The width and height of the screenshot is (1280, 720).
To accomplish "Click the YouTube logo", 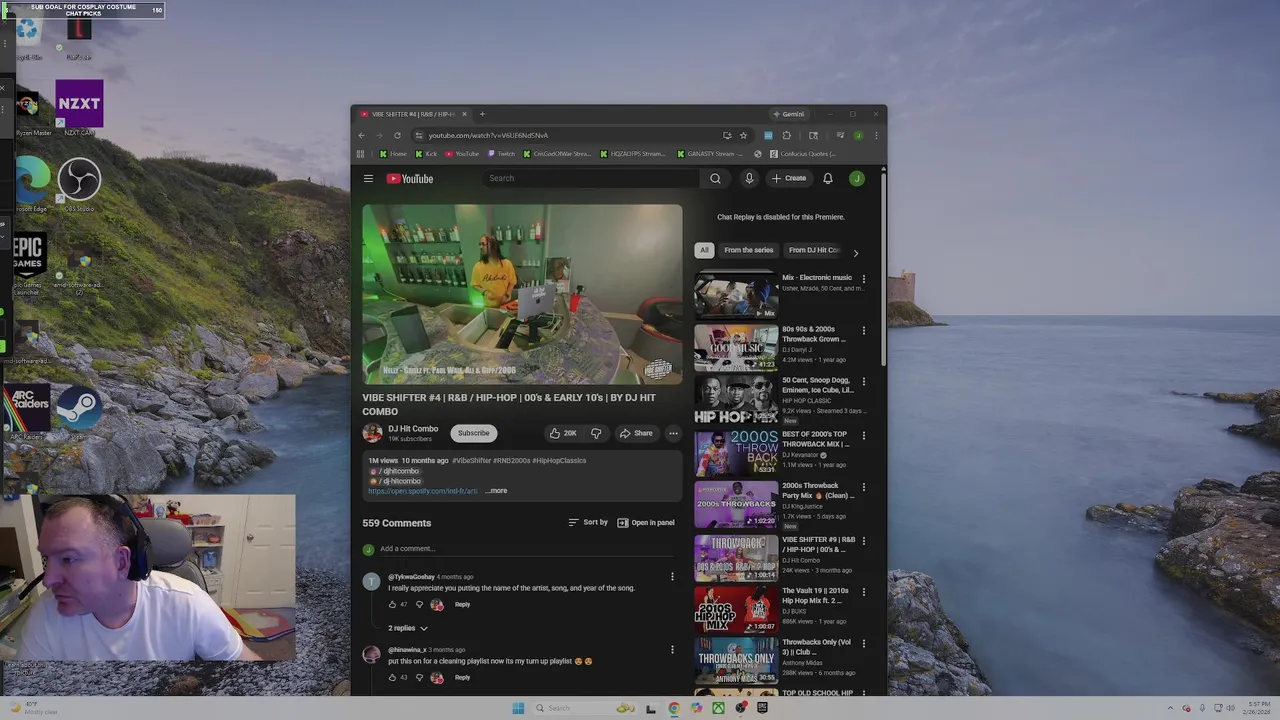I will [x=410, y=179].
